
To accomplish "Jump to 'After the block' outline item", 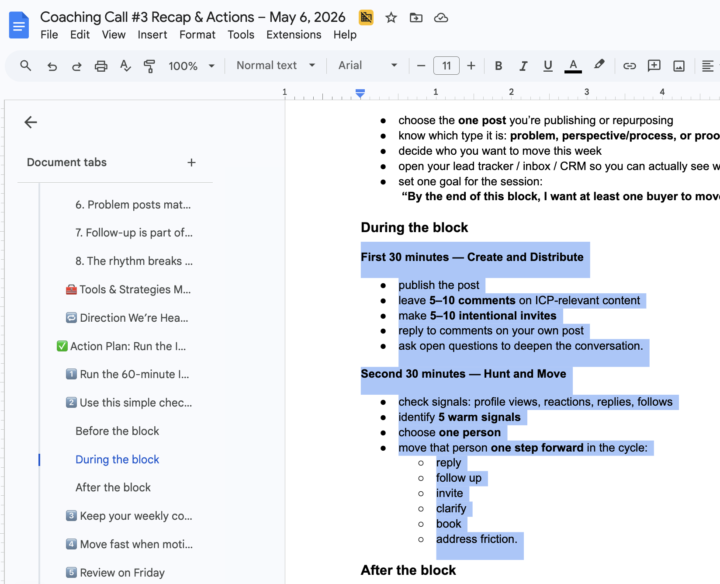I will tap(113, 488).
